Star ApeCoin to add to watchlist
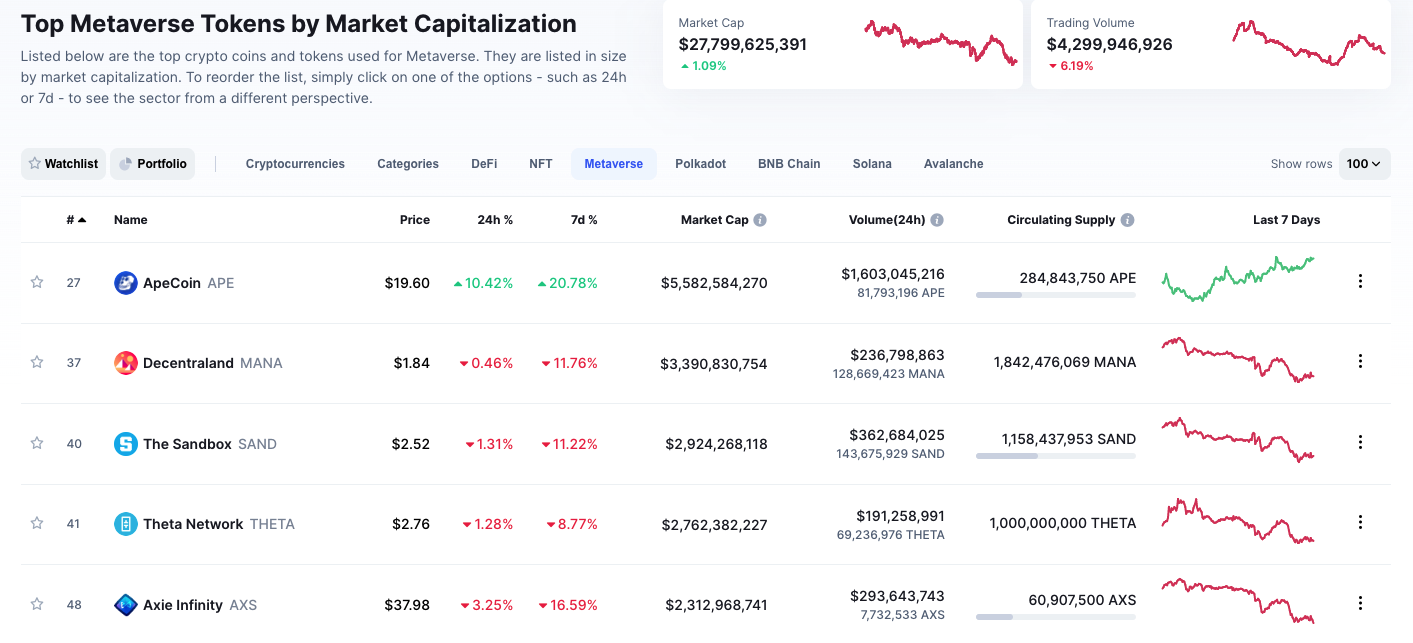This screenshot has width=1413, height=643. (37, 282)
